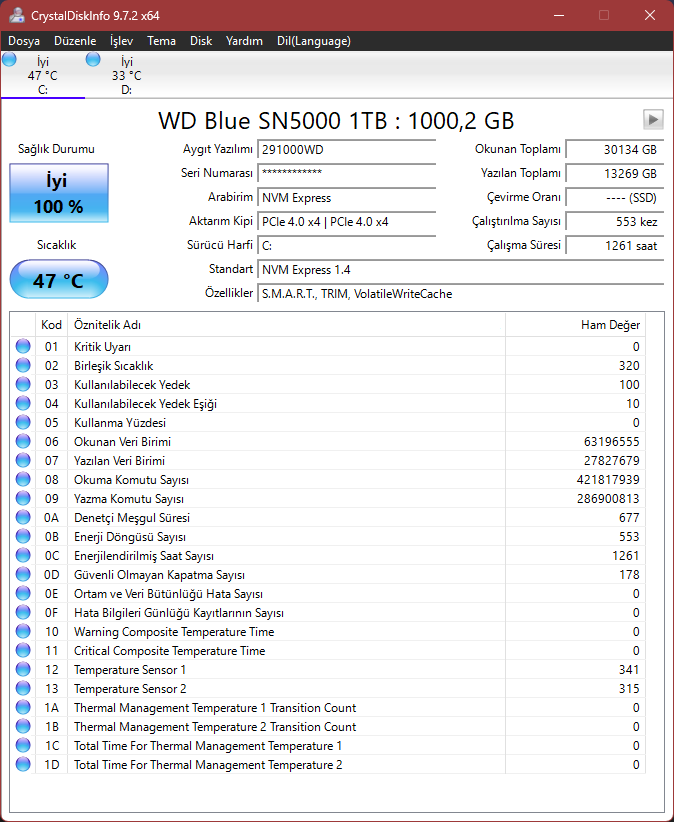This screenshot has height=822, width=674.
Task: Click the Standart field NVM Express 1.4
Action: point(460,269)
